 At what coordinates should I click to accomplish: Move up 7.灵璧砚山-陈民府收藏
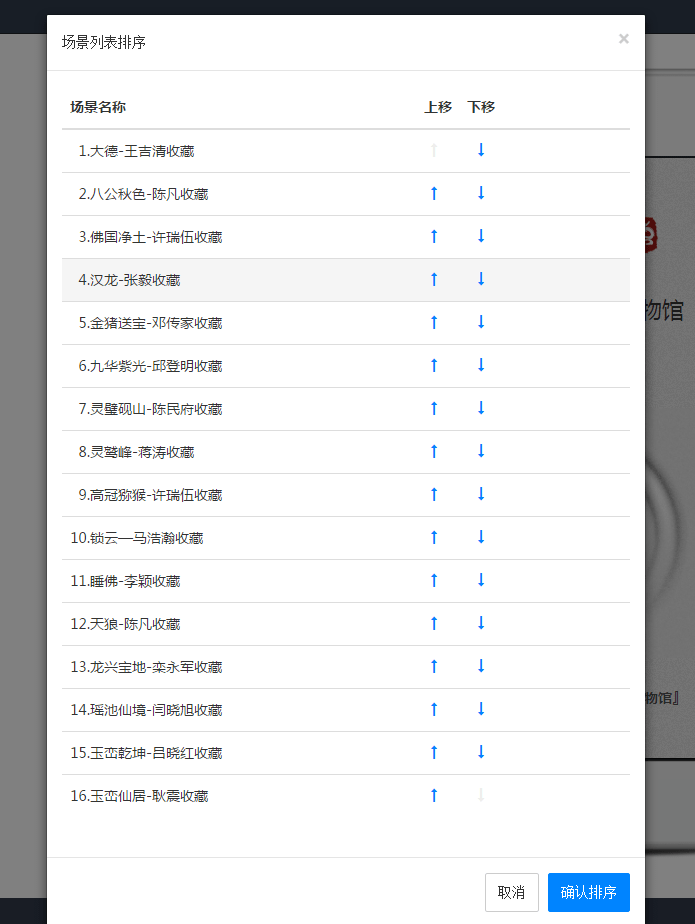[x=434, y=408]
